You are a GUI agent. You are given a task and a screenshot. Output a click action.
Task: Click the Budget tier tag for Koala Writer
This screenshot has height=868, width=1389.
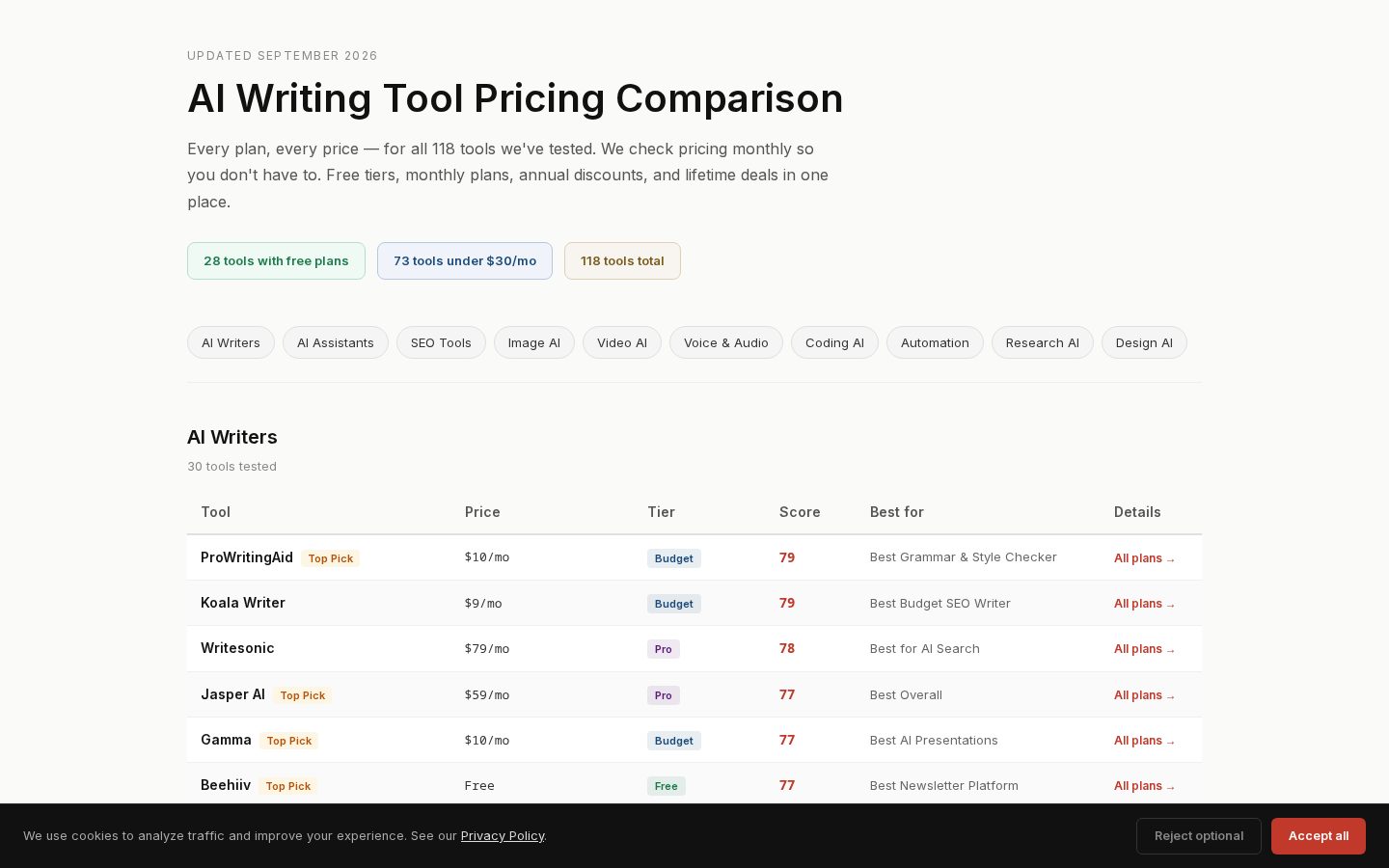pyautogui.click(x=674, y=604)
